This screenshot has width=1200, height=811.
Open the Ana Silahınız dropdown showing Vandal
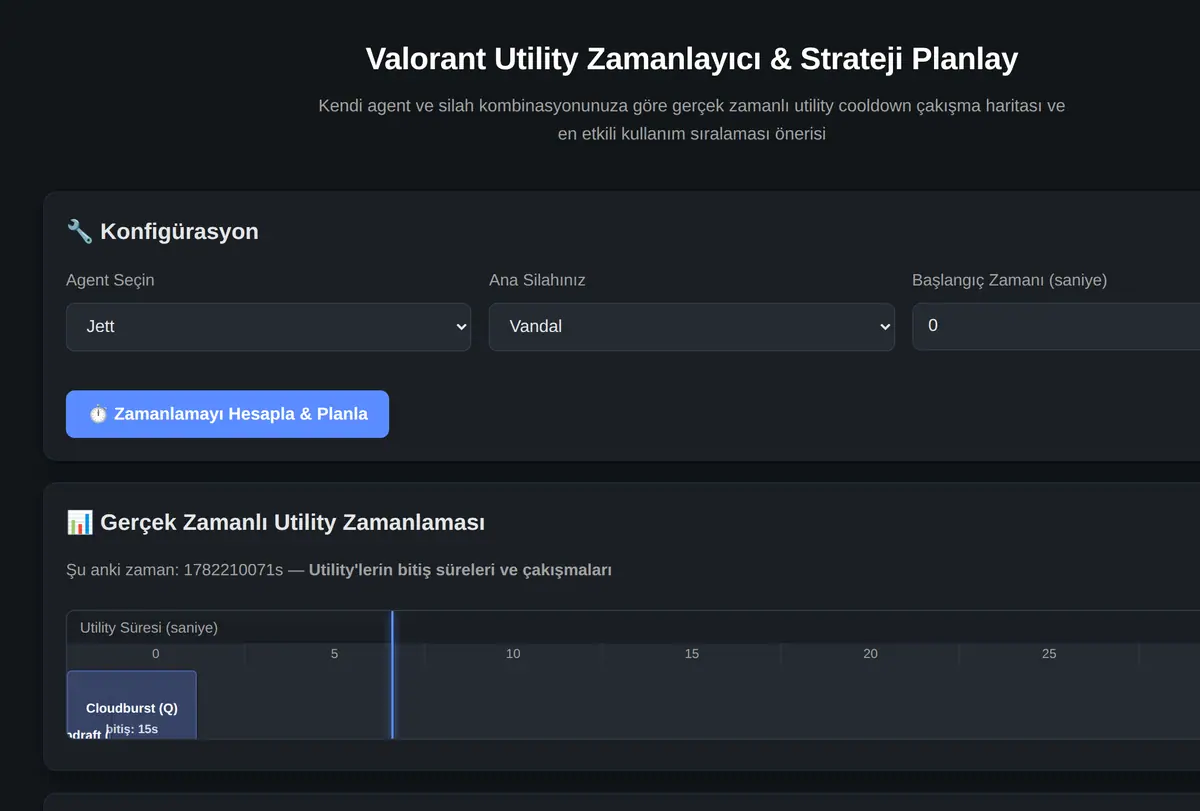pos(691,327)
